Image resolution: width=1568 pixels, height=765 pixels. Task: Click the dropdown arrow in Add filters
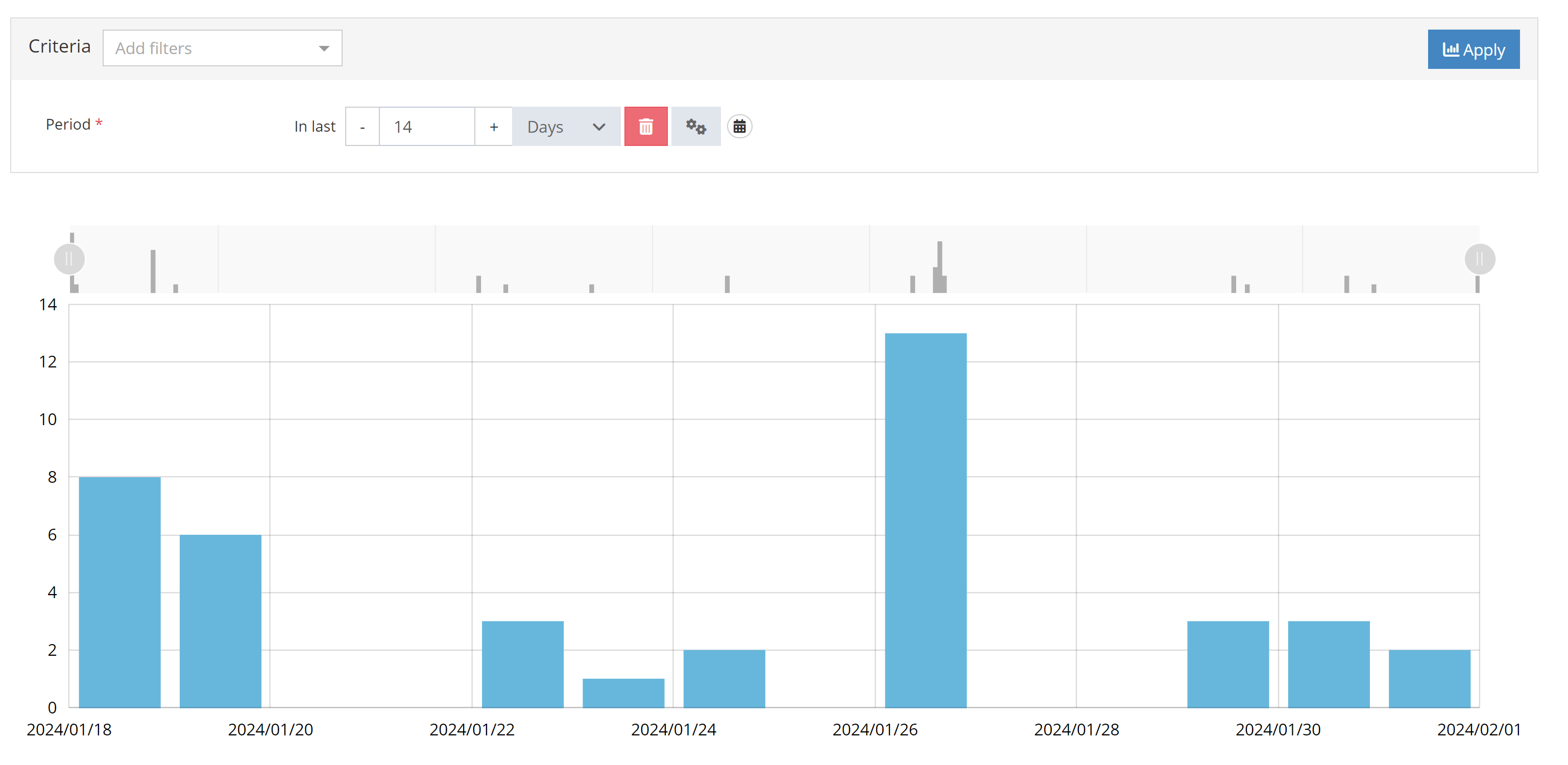(324, 48)
